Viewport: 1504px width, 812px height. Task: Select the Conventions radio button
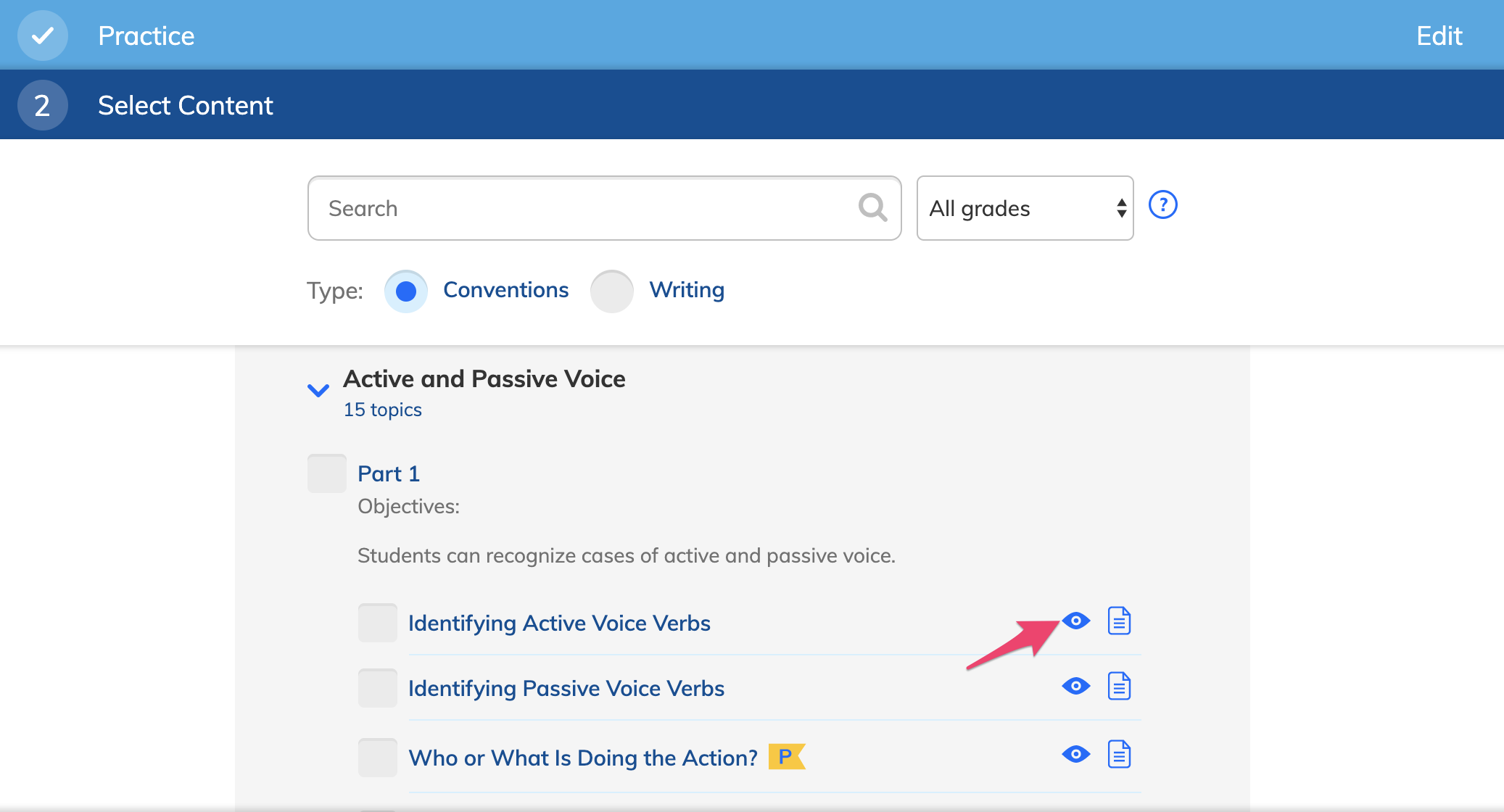coord(406,291)
